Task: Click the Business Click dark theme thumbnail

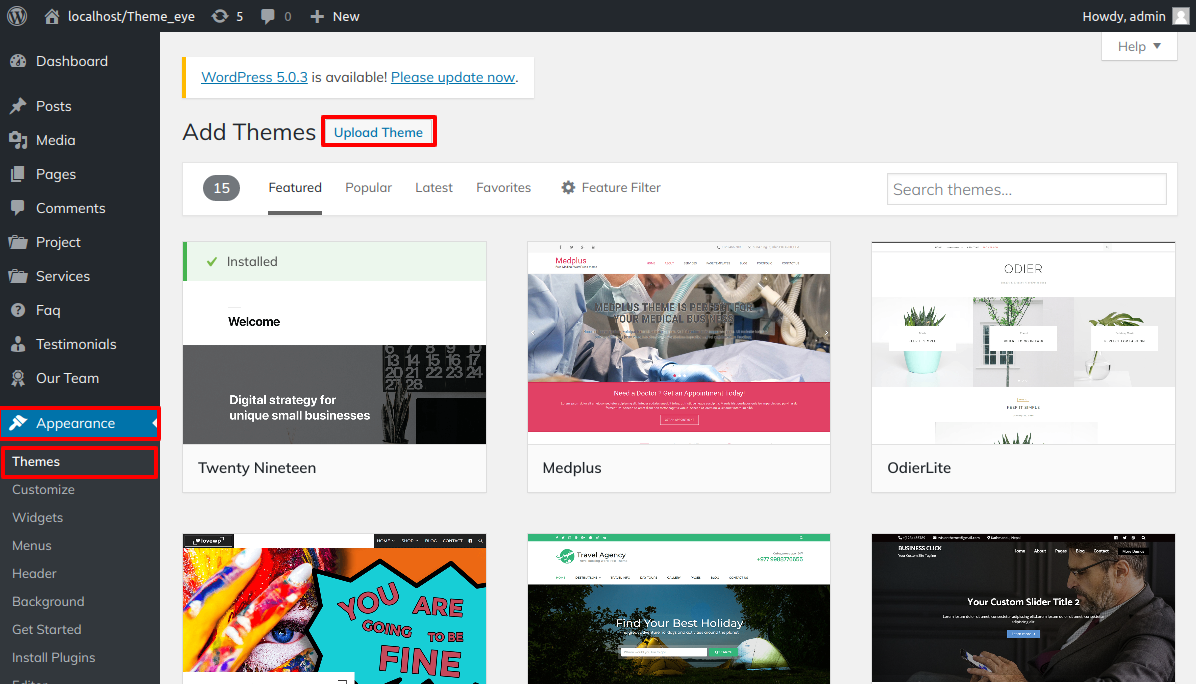Action: point(1023,609)
